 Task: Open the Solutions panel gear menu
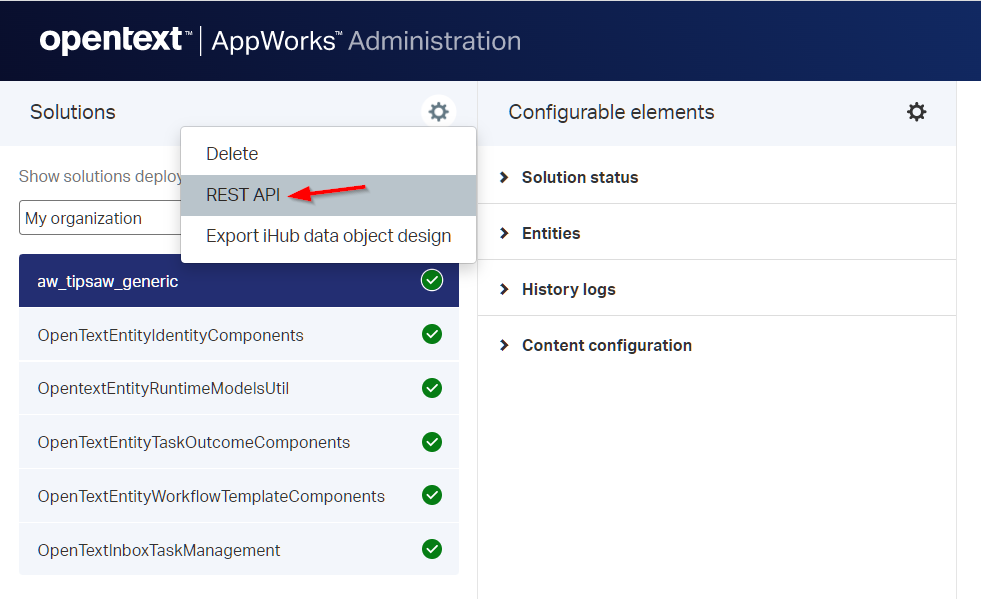tap(438, 112)
